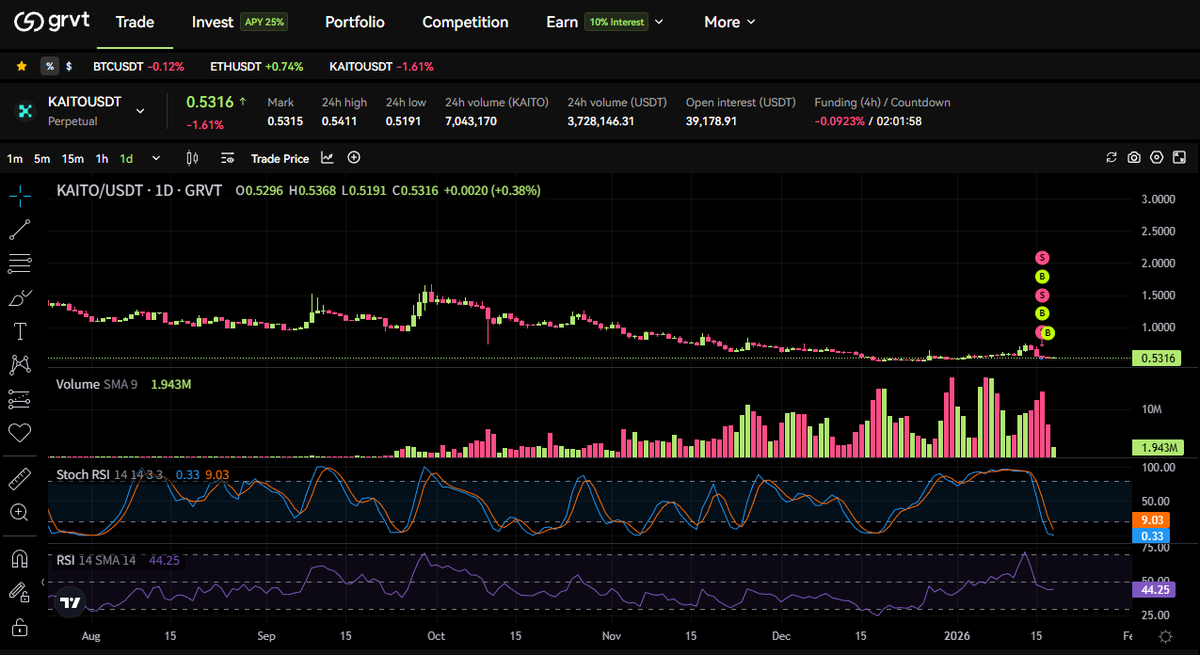1200x655 pixels.
Task: Set chart interval to 5m
Action: (x=42, y=158)
